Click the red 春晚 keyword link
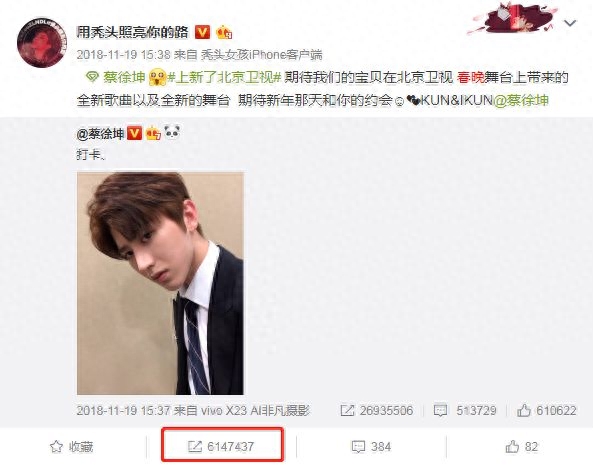 point(470,78)
